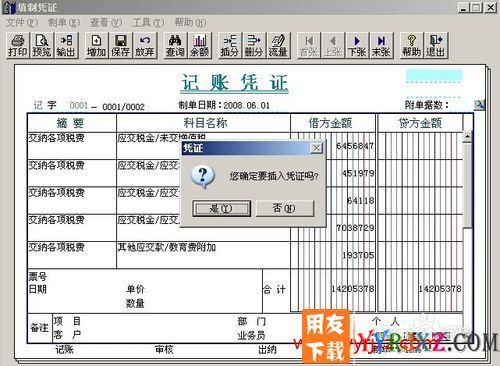Click debit amount 6456847

click(355, 146)
